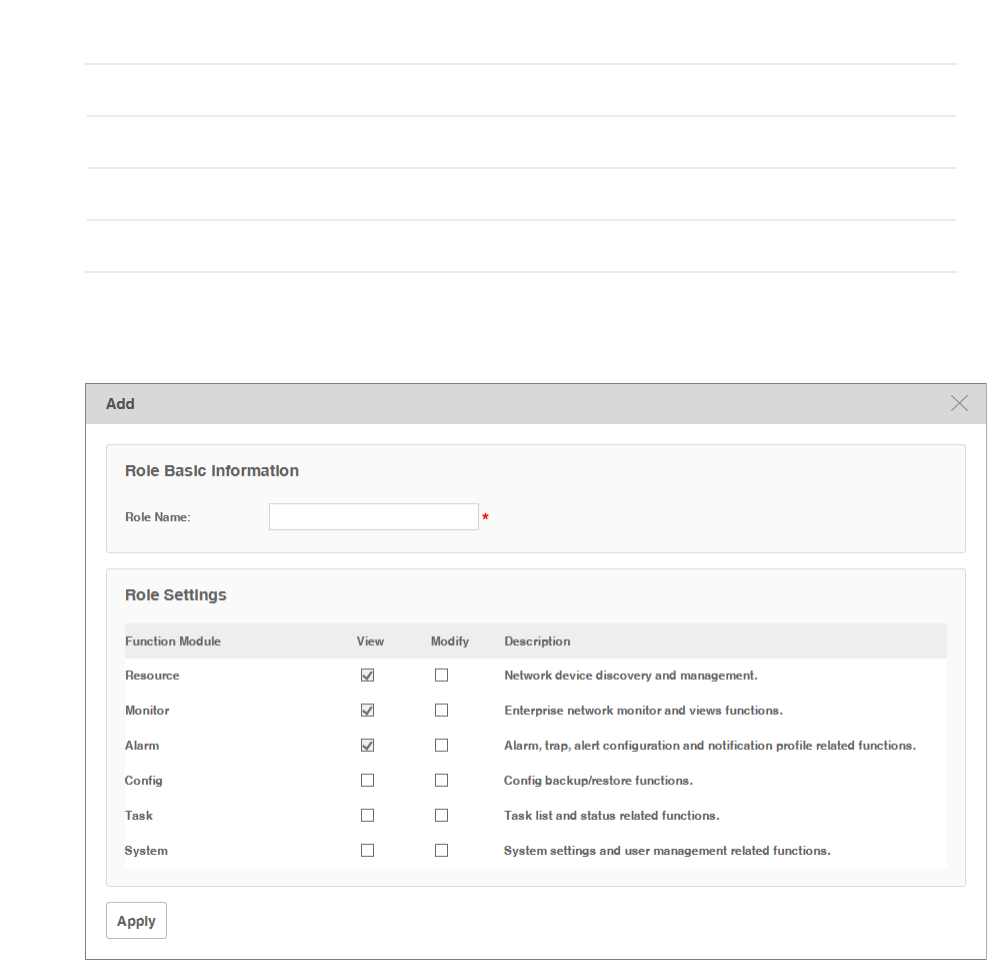Screen dimensions: 987x960
Task: Click the Apply button
Action: click(137, 921)
